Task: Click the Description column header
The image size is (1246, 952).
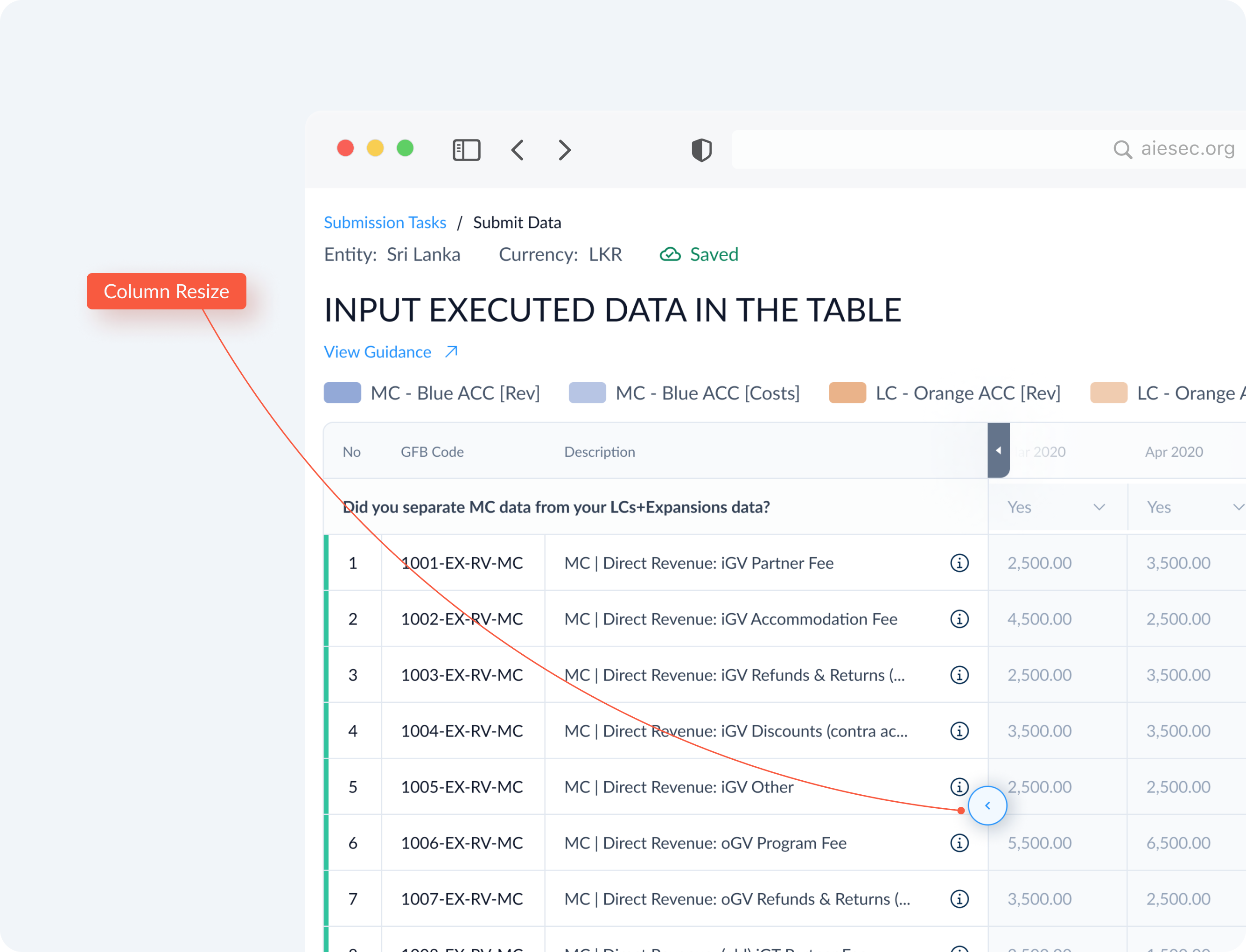Action: (600, 452)
